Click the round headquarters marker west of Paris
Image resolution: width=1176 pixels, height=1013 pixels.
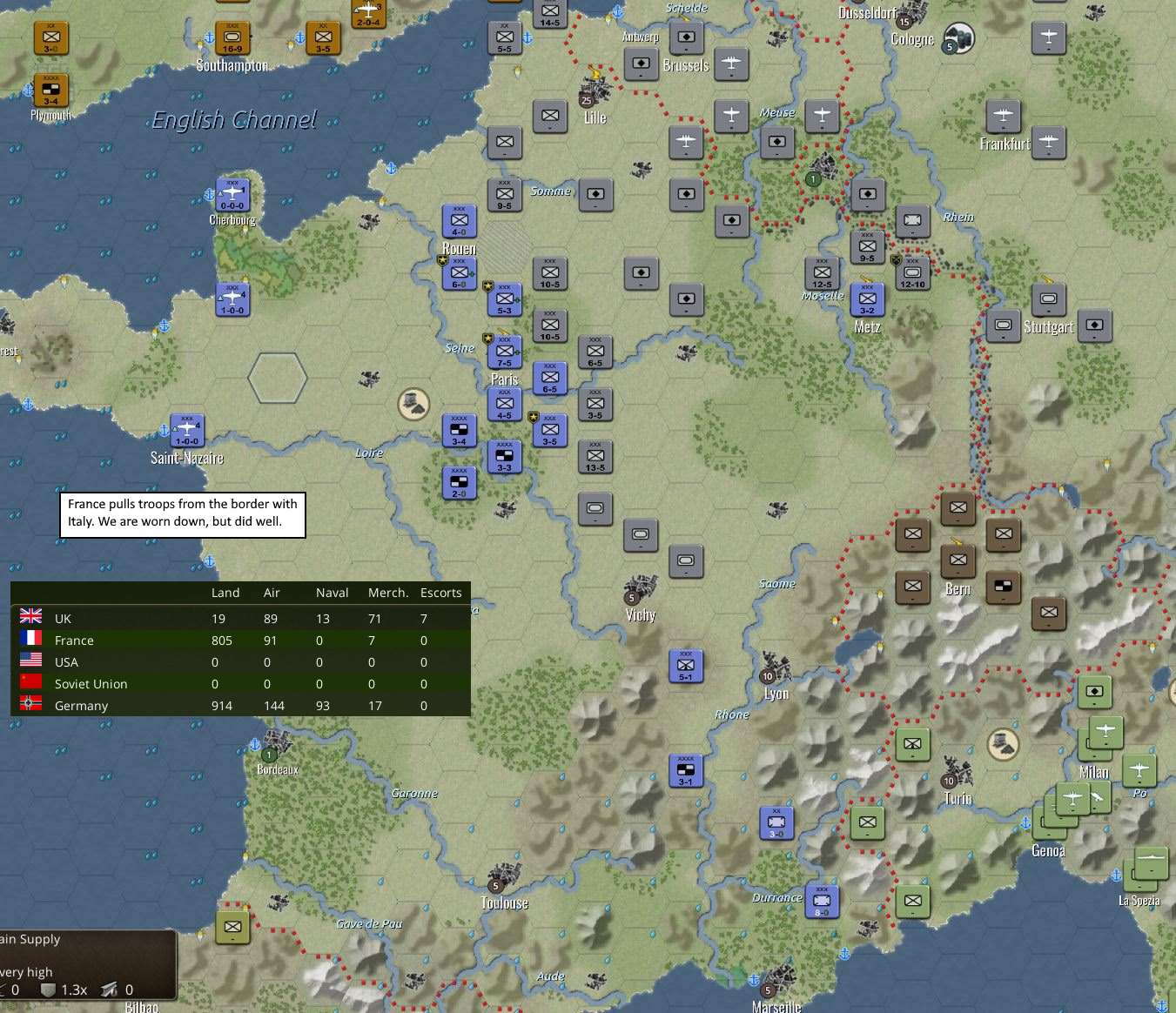[x=413, y=404]
